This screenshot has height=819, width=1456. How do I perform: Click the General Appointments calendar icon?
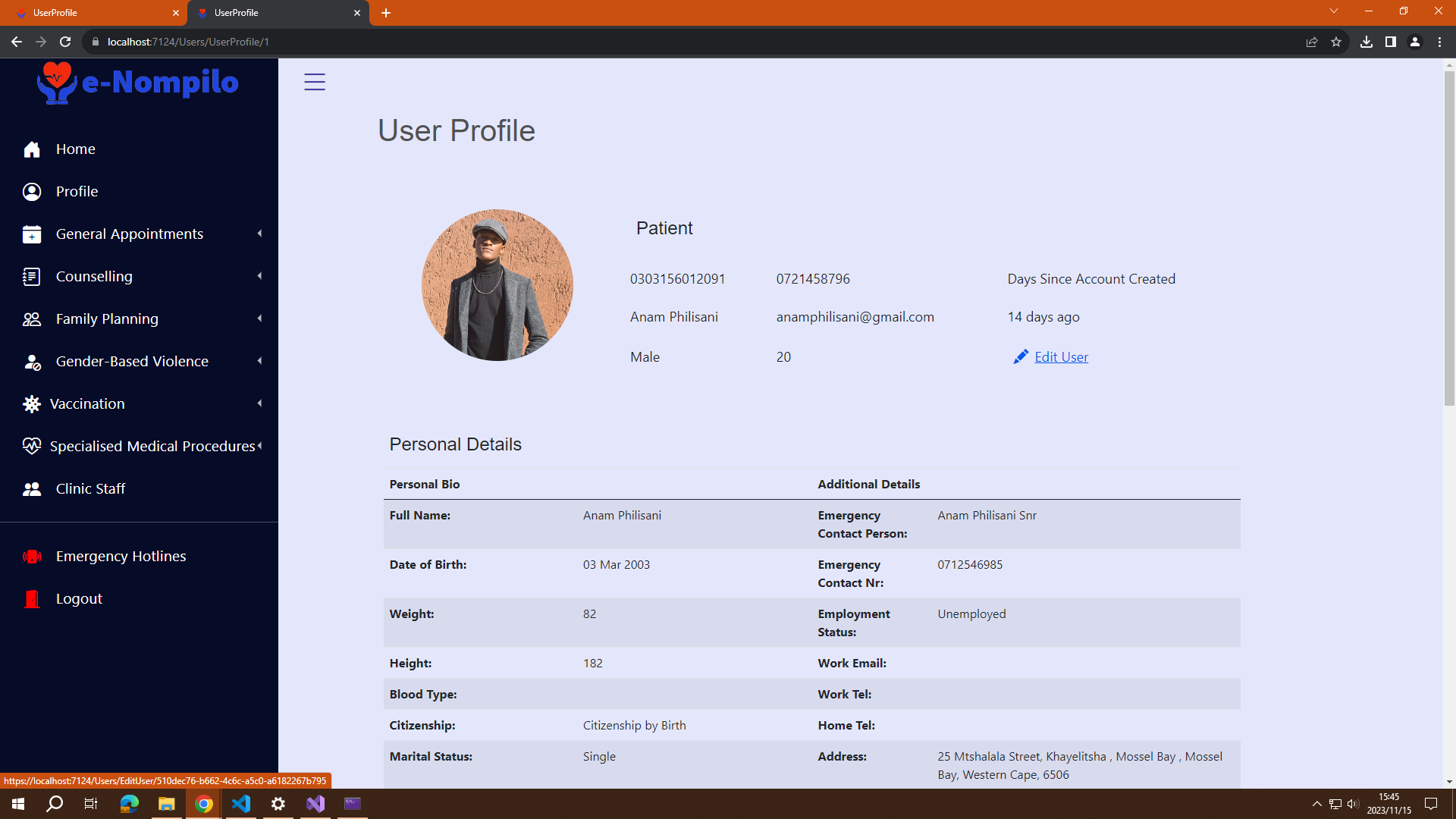(x=32, y=234)
